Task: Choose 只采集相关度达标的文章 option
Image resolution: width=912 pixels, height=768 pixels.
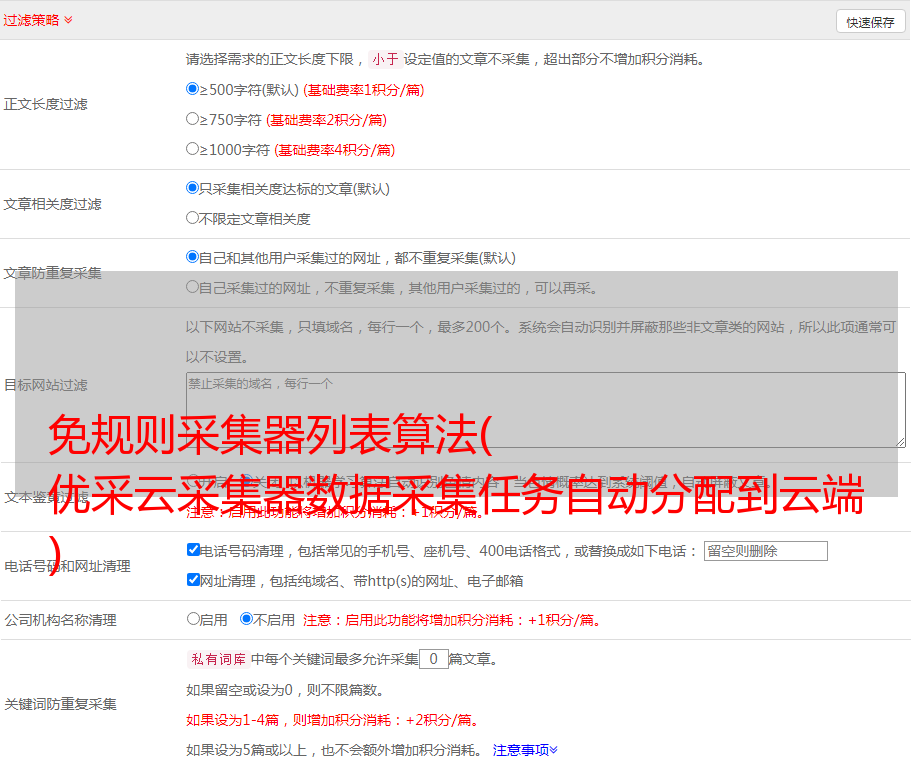Action: (x=192, y=188)
